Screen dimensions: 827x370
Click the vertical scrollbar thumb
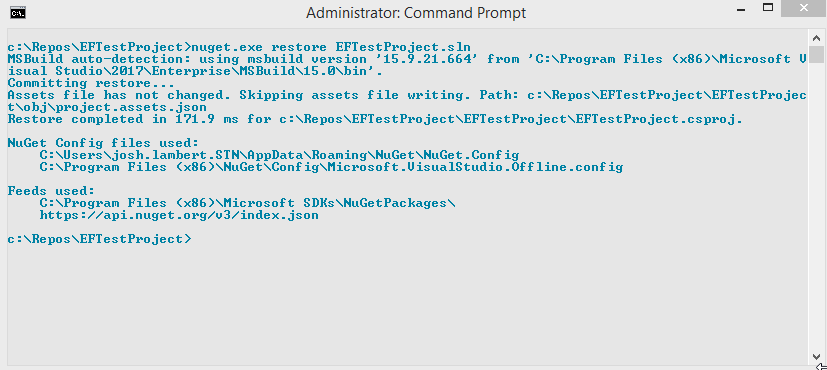[816, 54]
